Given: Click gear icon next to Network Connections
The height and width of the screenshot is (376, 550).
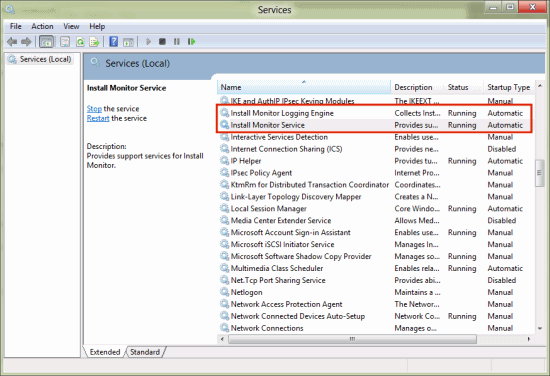Looking at the screenshot, I should pos(224,328).
